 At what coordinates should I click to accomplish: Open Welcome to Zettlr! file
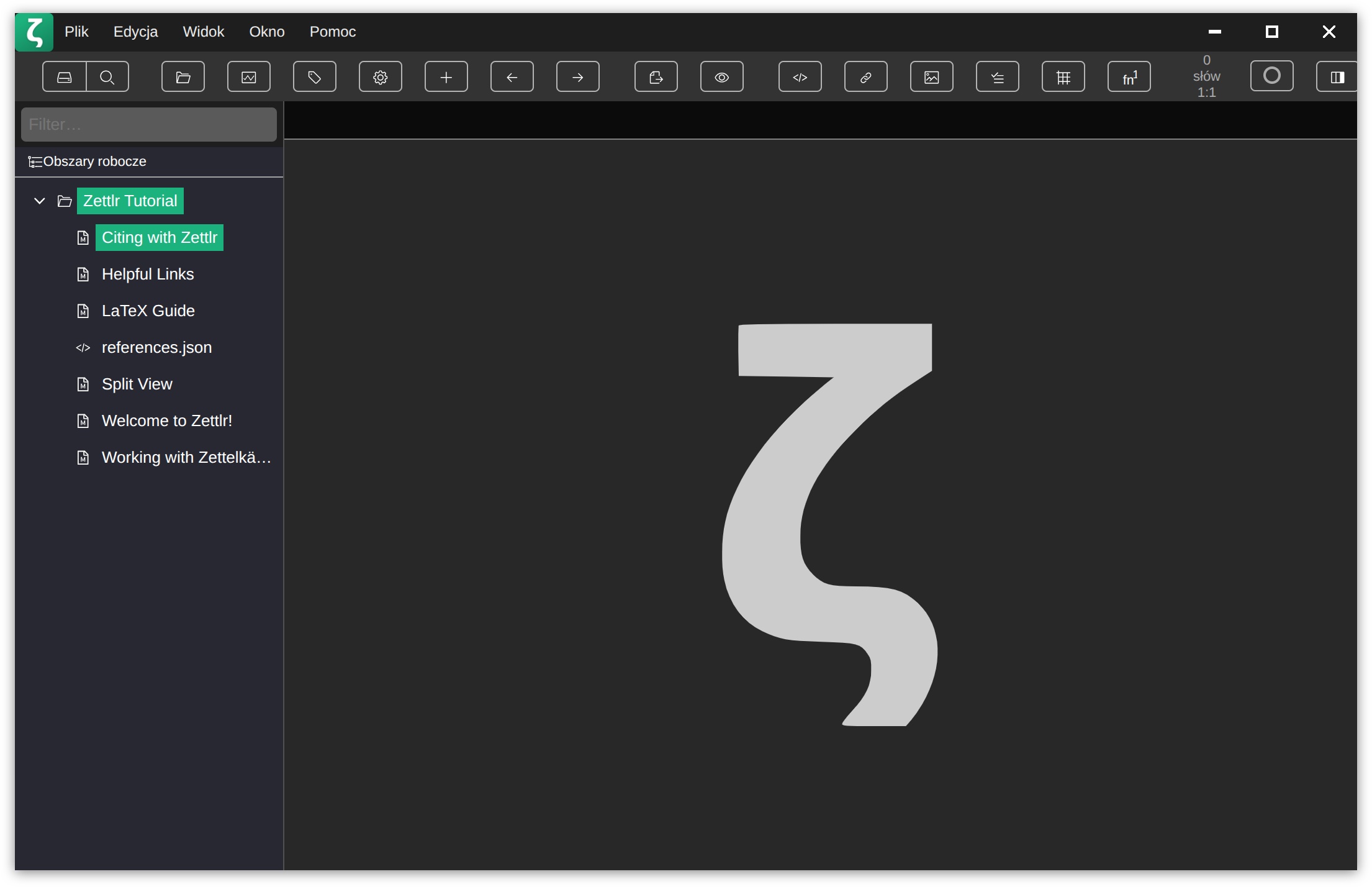coord(167,421)
